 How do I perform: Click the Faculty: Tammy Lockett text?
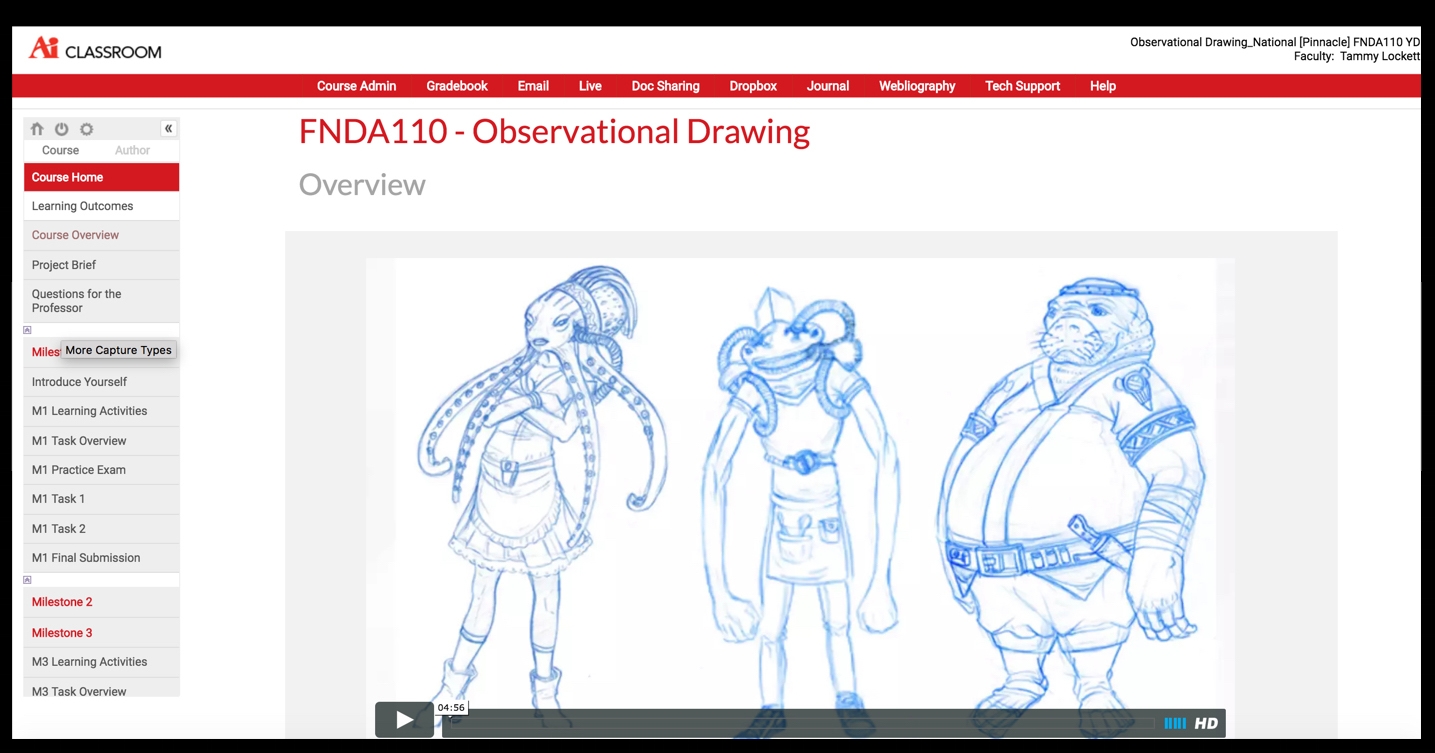(x=1356, y=57)
